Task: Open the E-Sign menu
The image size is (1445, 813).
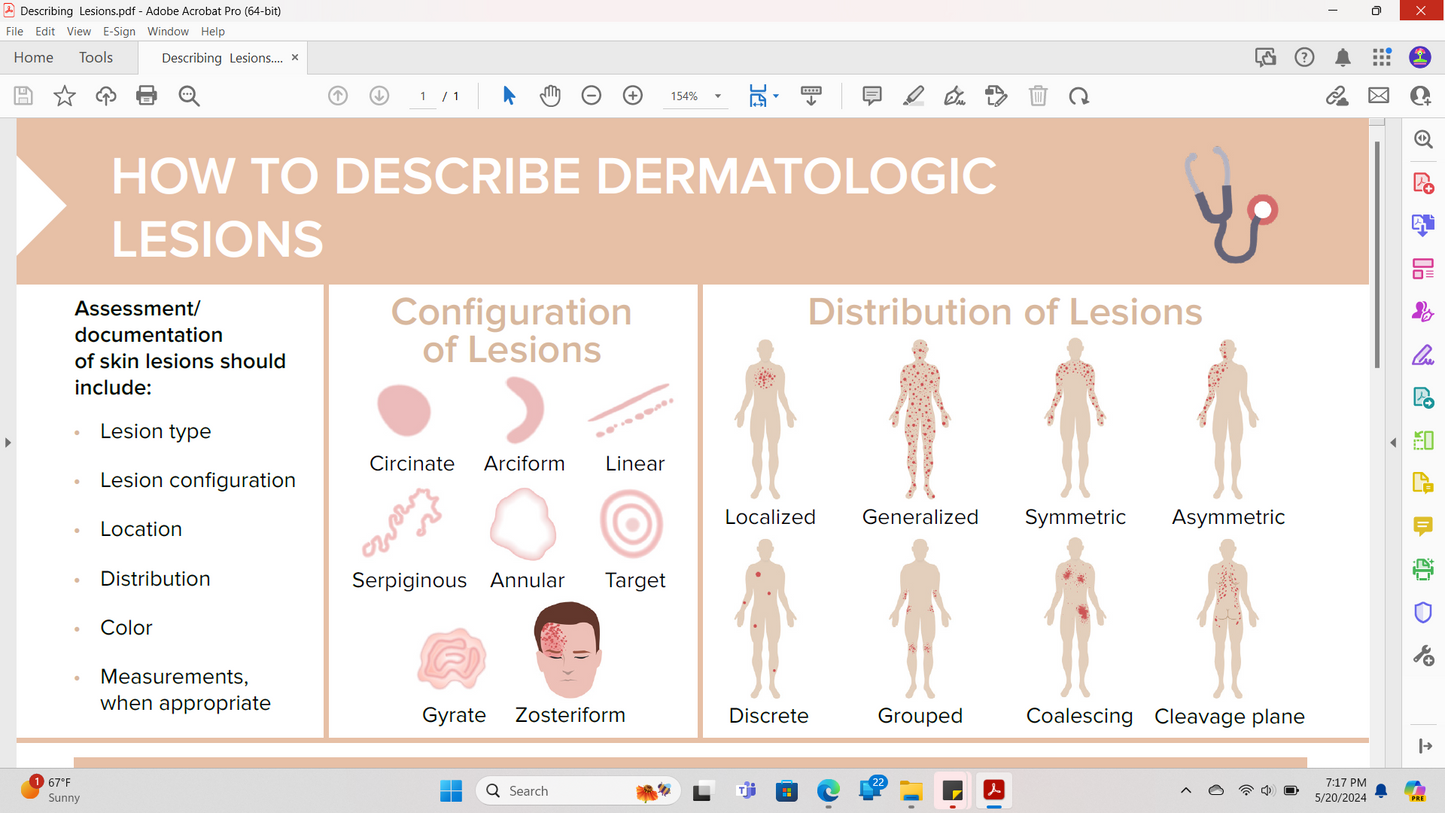Action: (x=119, y=31)
